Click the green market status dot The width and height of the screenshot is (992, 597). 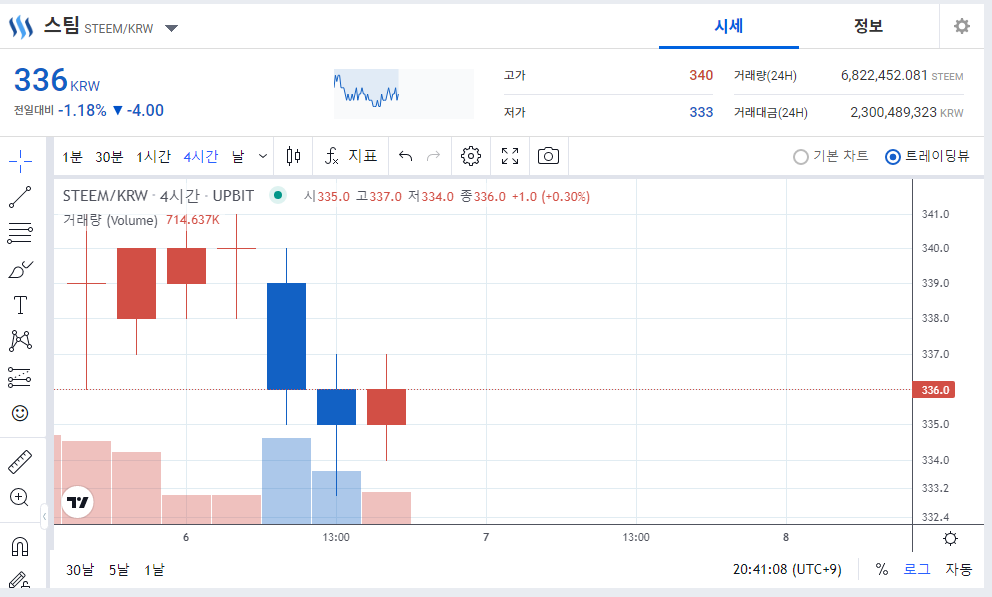point(278,195)
